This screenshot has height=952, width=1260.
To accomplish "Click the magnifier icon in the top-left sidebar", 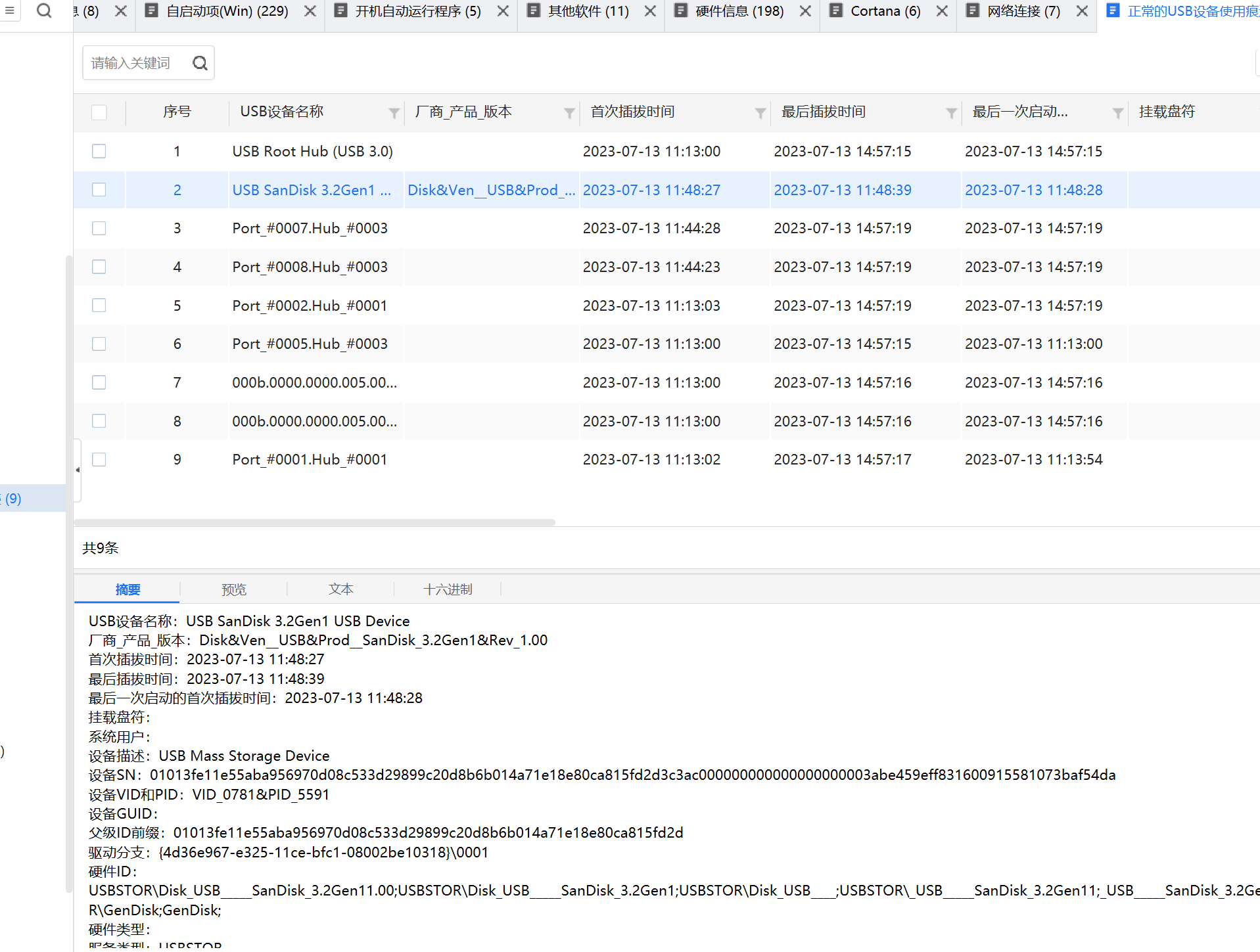I will (x=44, y=11).
